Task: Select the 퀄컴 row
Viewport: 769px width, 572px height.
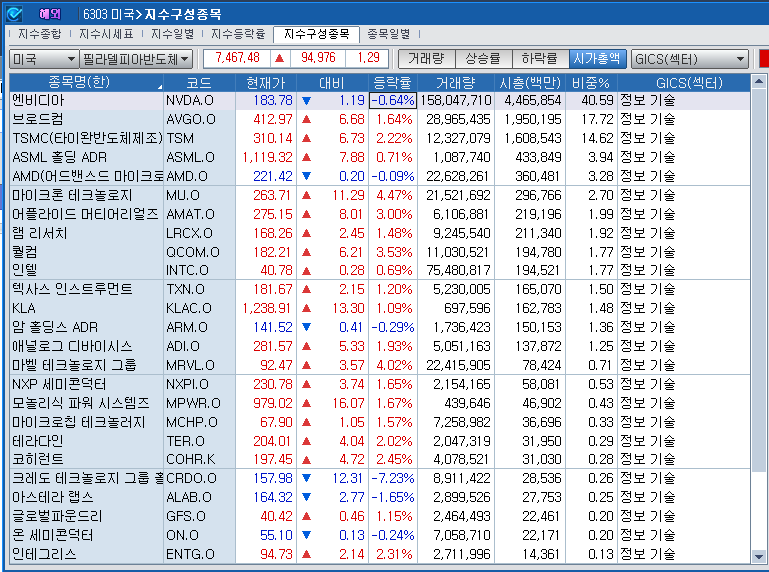Action: pyautogui.click(x=380, y=252)
